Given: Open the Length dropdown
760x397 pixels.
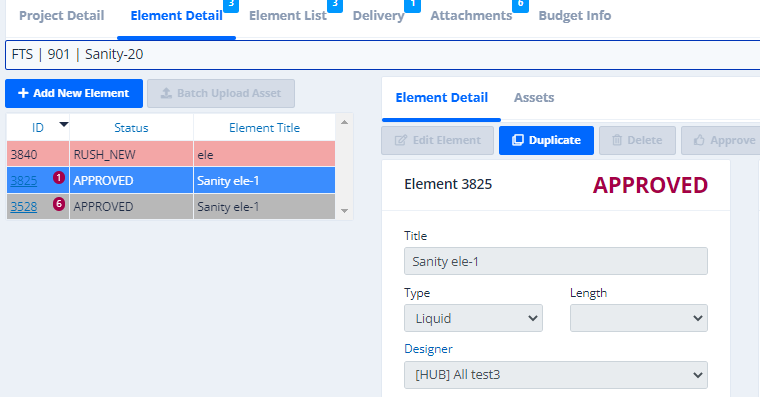Looking at the screenshot, I should (x=639, y=318).
